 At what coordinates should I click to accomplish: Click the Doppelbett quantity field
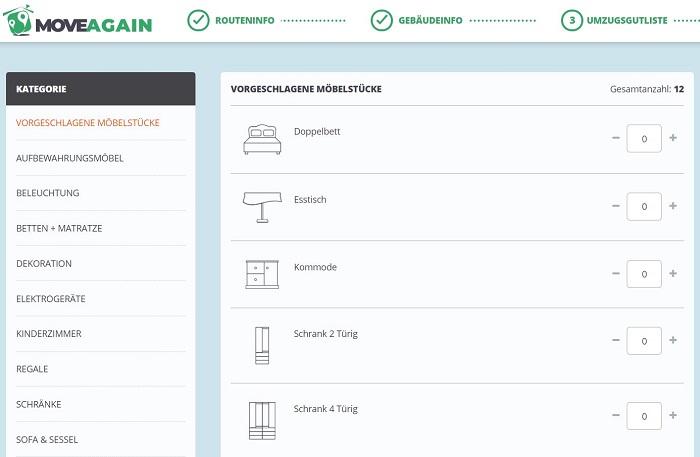[644, 138]
